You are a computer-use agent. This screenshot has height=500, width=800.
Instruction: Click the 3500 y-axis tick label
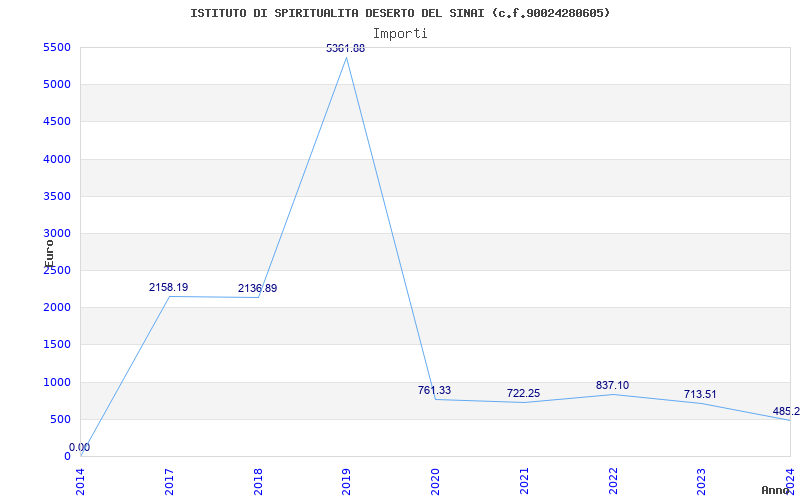pyautogui.click(x=57, y=196)
